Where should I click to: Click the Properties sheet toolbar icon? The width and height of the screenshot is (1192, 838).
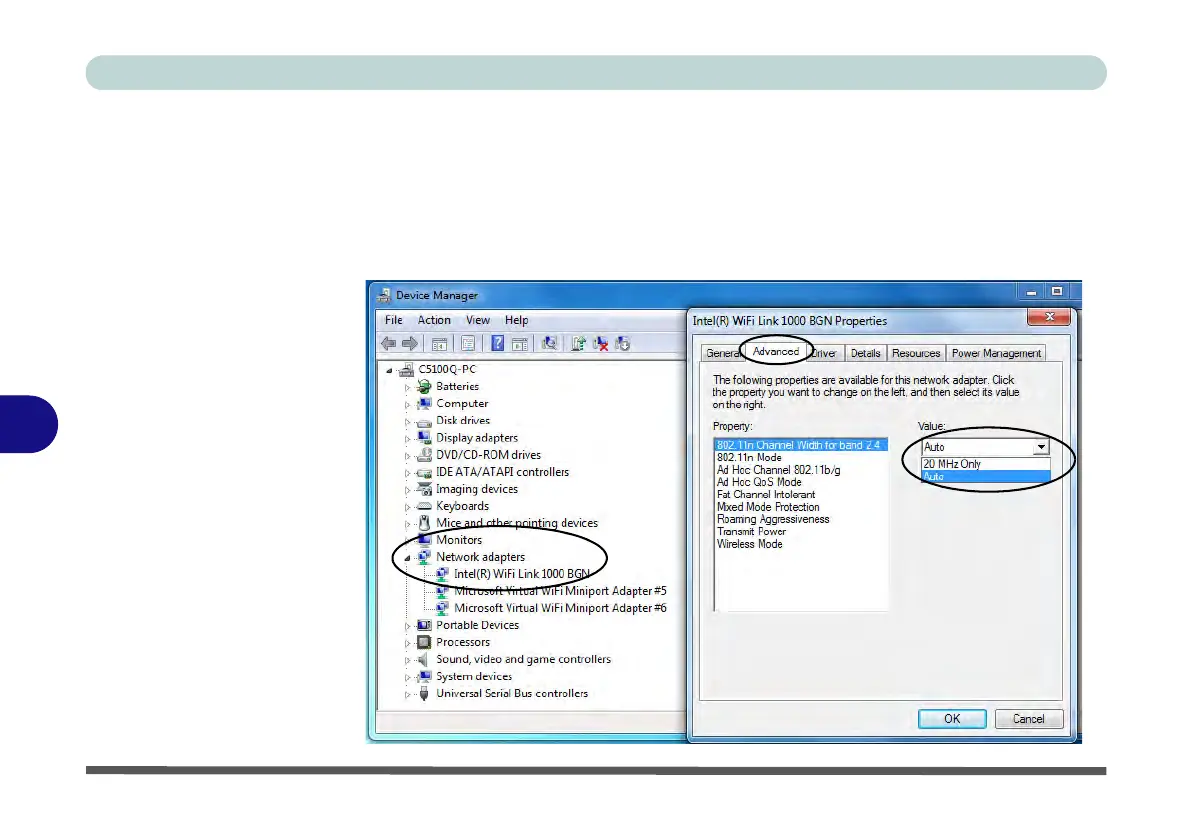[468, 344]
